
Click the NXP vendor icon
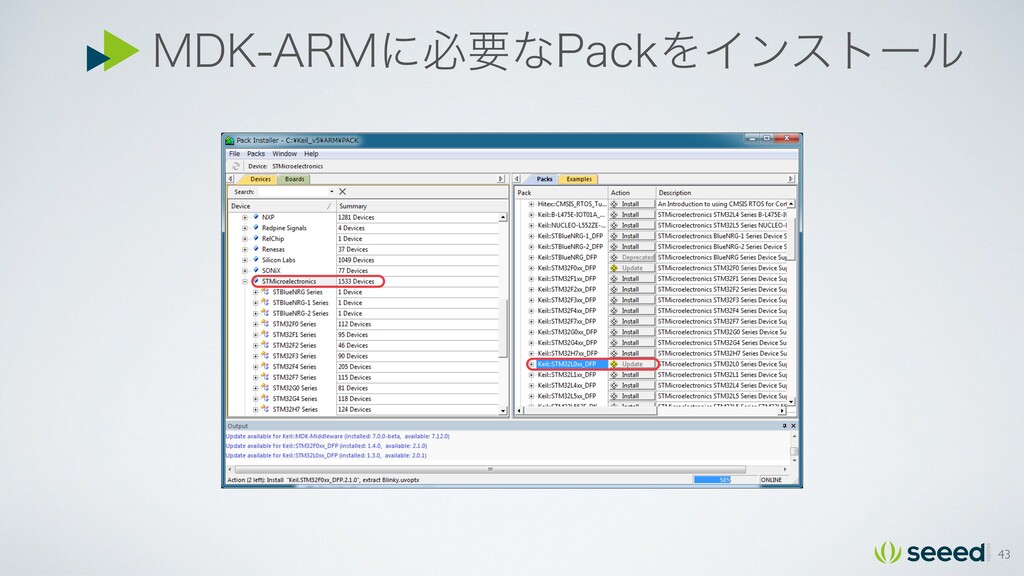point(256,217)
